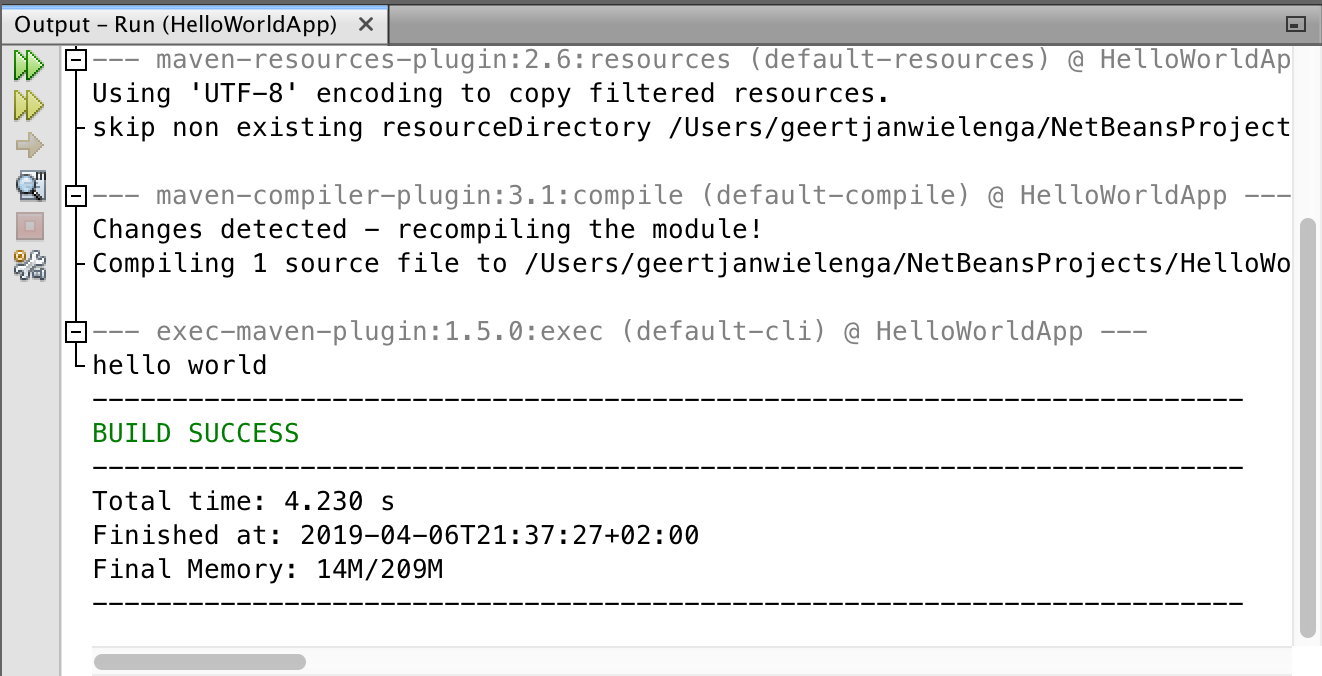Click the BUILD SUCCESS message
Screen dimensions: 1322x676
click(x=196, y=434)
